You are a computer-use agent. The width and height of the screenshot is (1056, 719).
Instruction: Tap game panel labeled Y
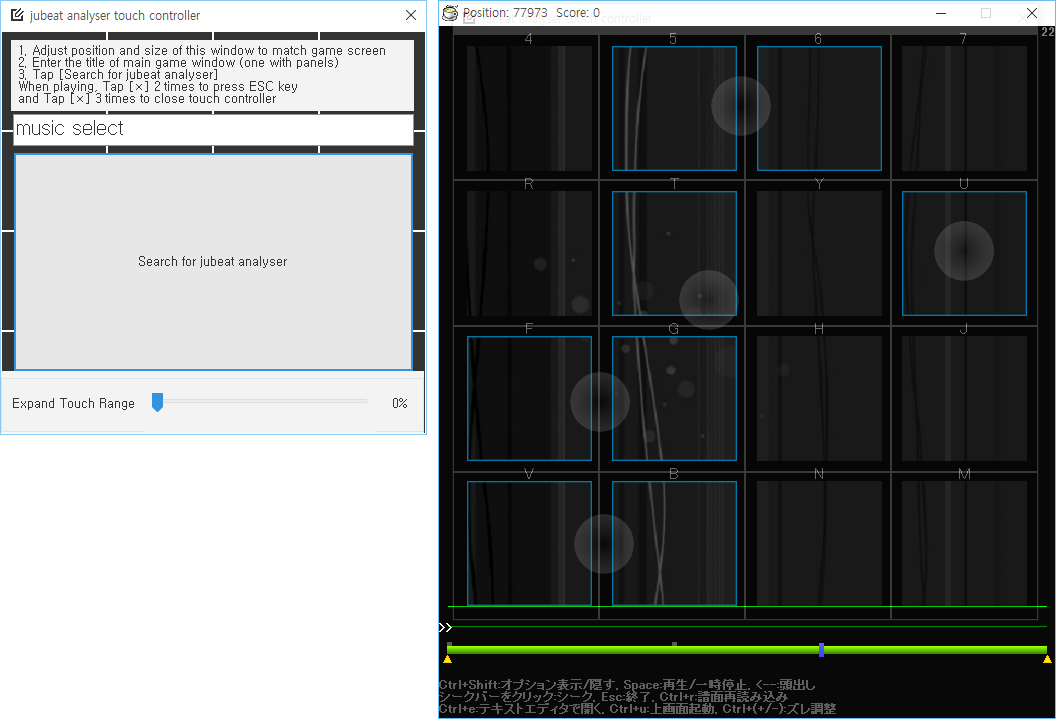(x=819, y=253)
